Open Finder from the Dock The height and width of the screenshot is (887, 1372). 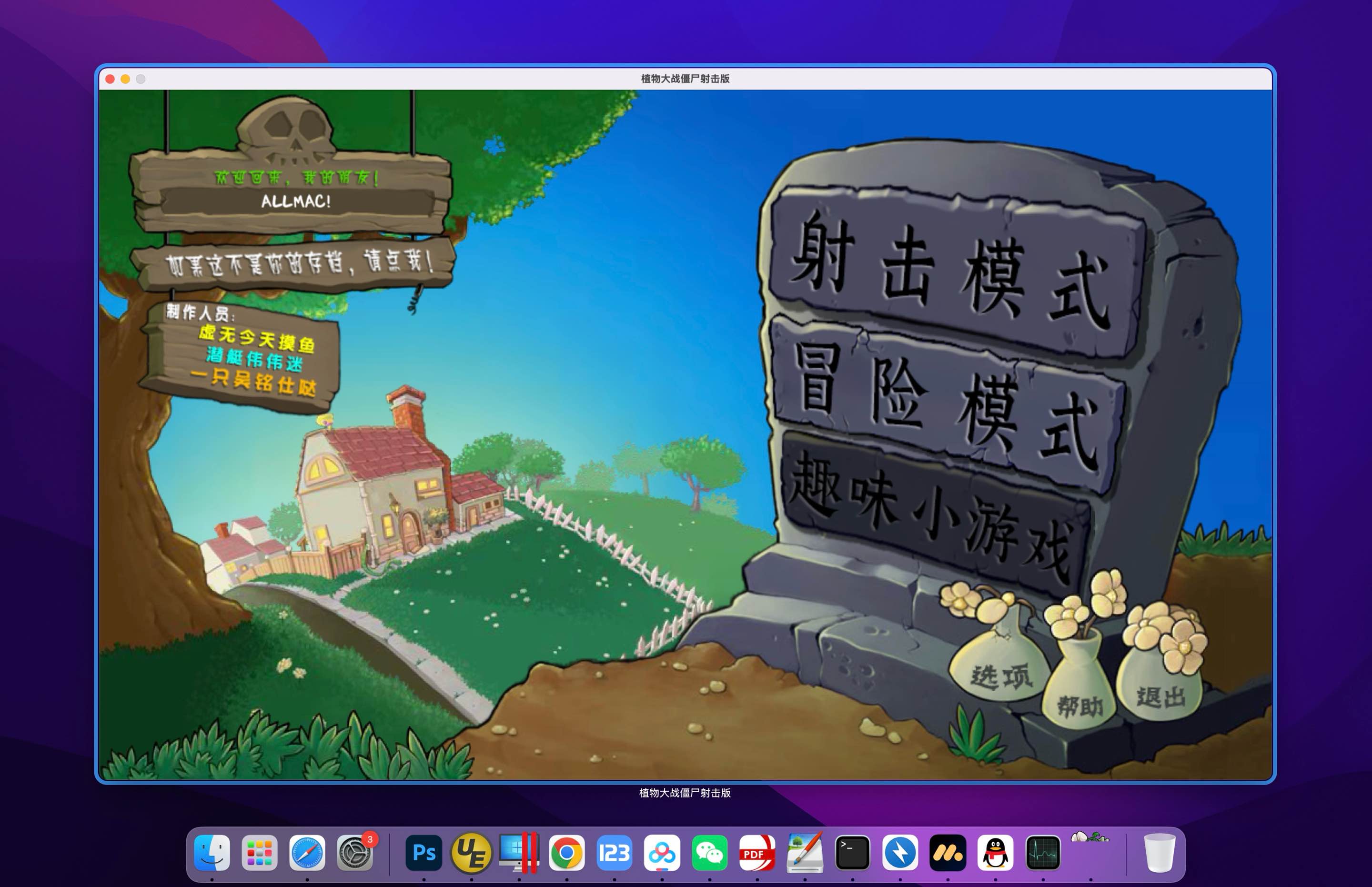point(212,852)
